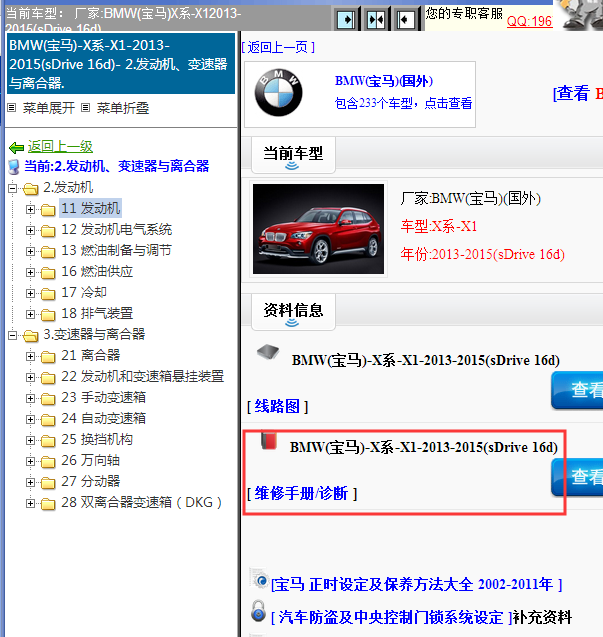Click the green back arrow icon
603x637 pixels.
pyautogui.click(x=17, y=147)
